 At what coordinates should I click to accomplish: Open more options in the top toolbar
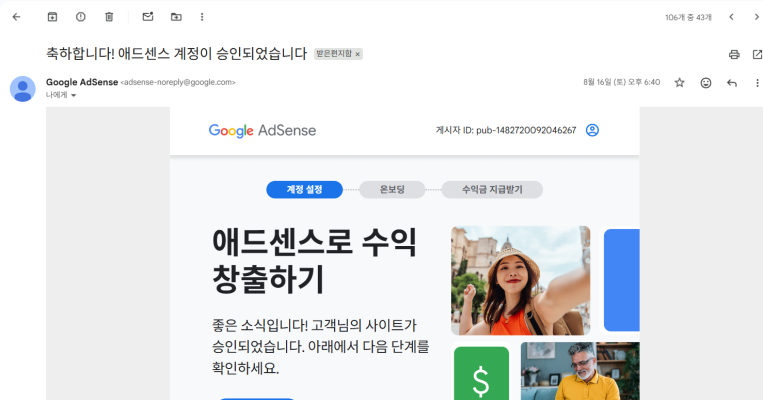tap(202, 17)
